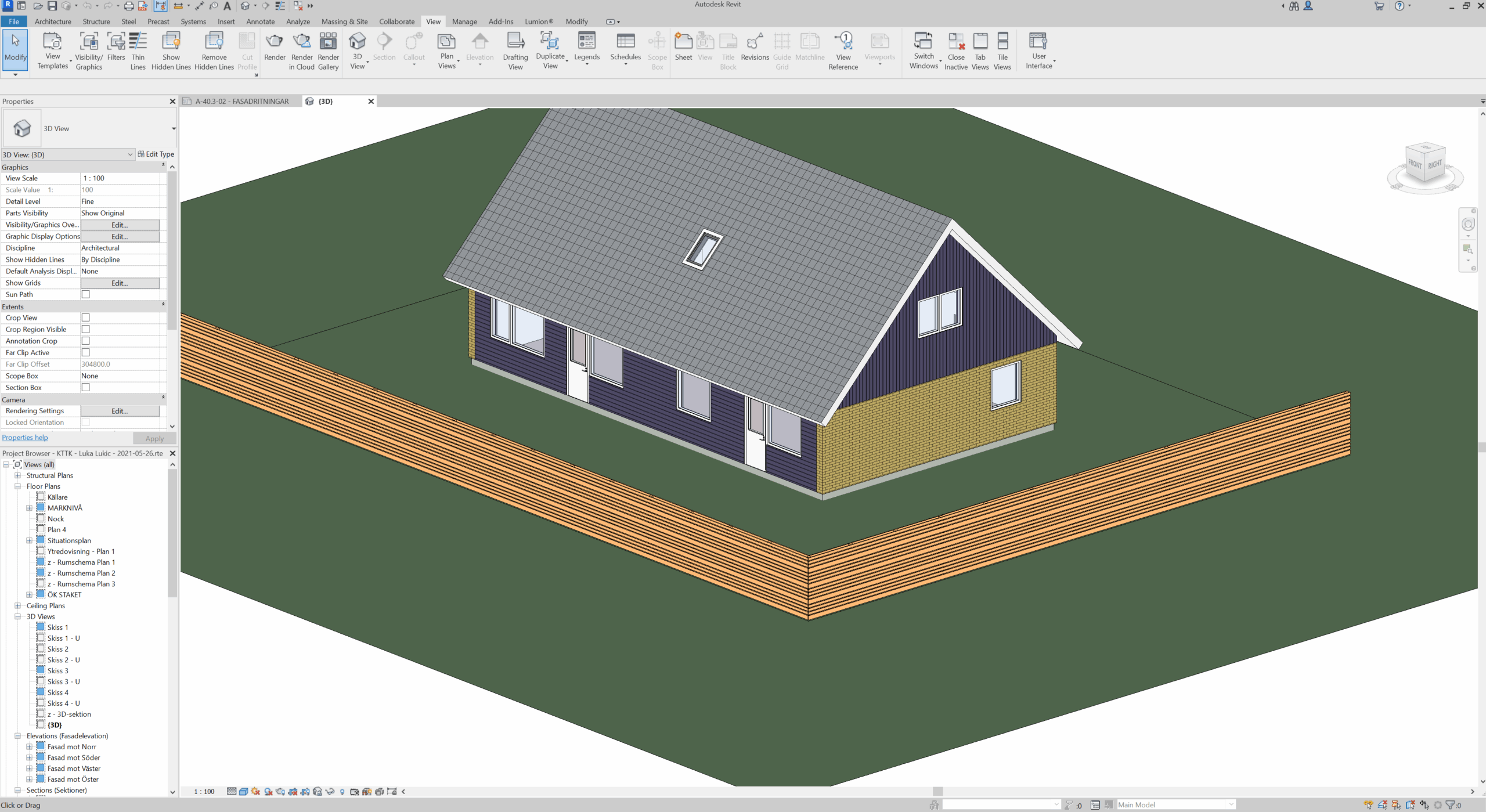Open the Properties help link
The image size is (1486, 812).
click(x=25, y=438)
